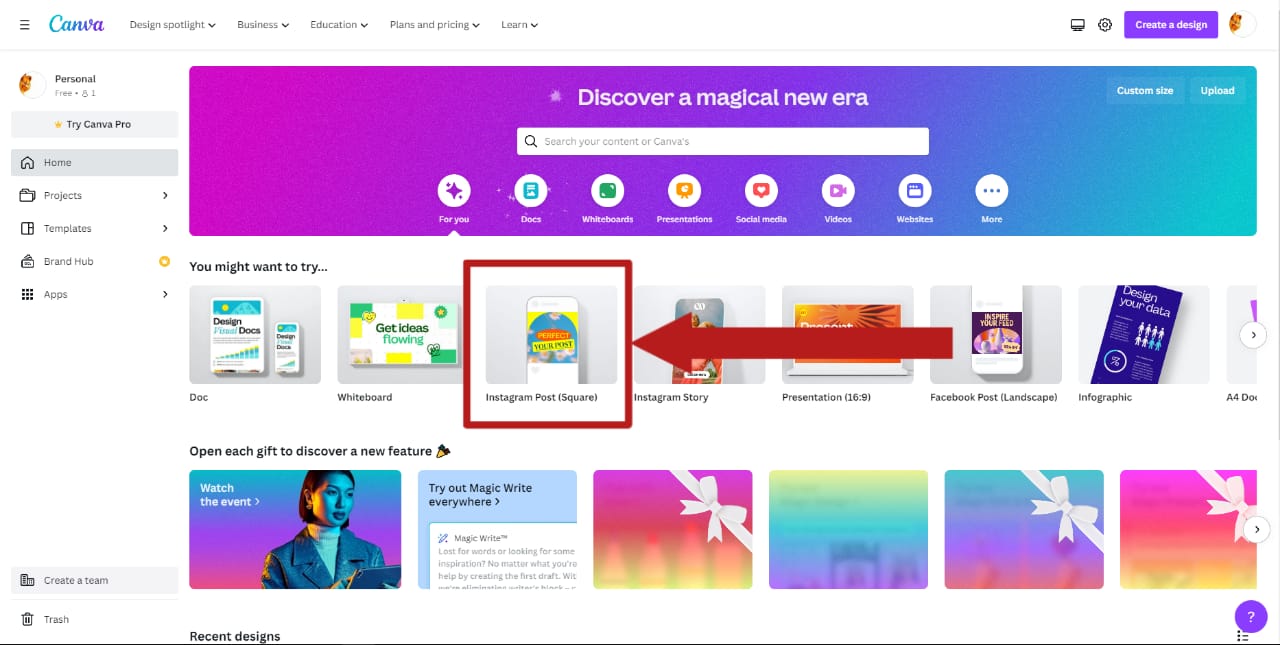The width and height of the screenshot is (1280, 645).
Task: Expand the Apps submenu chevron
Action: (165, 294)
